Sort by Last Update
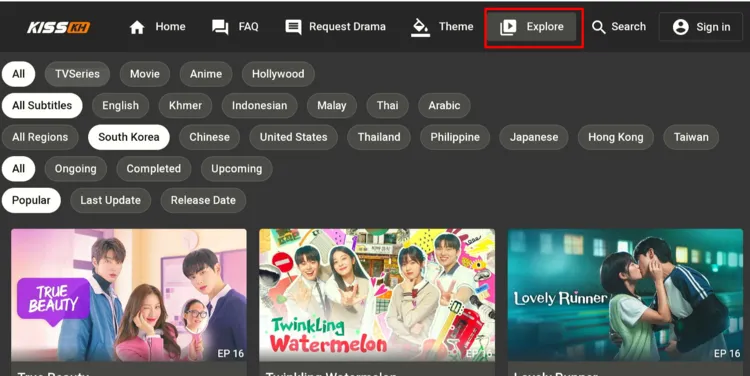The image size is (750, 376). (110, 200)
